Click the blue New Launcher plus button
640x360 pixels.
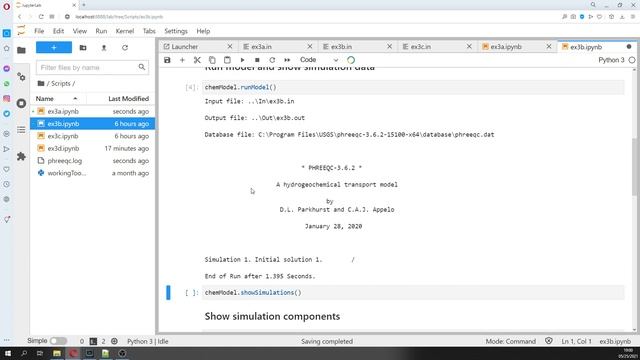click(54, 47)
